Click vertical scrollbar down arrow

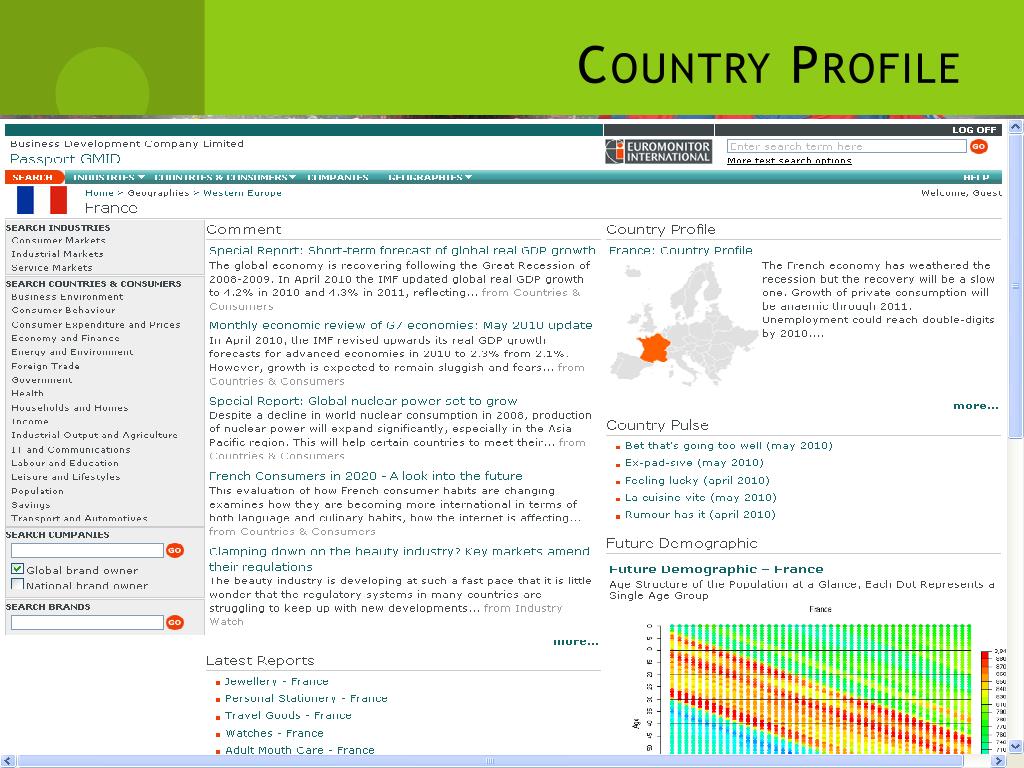tap(1016, 746)
